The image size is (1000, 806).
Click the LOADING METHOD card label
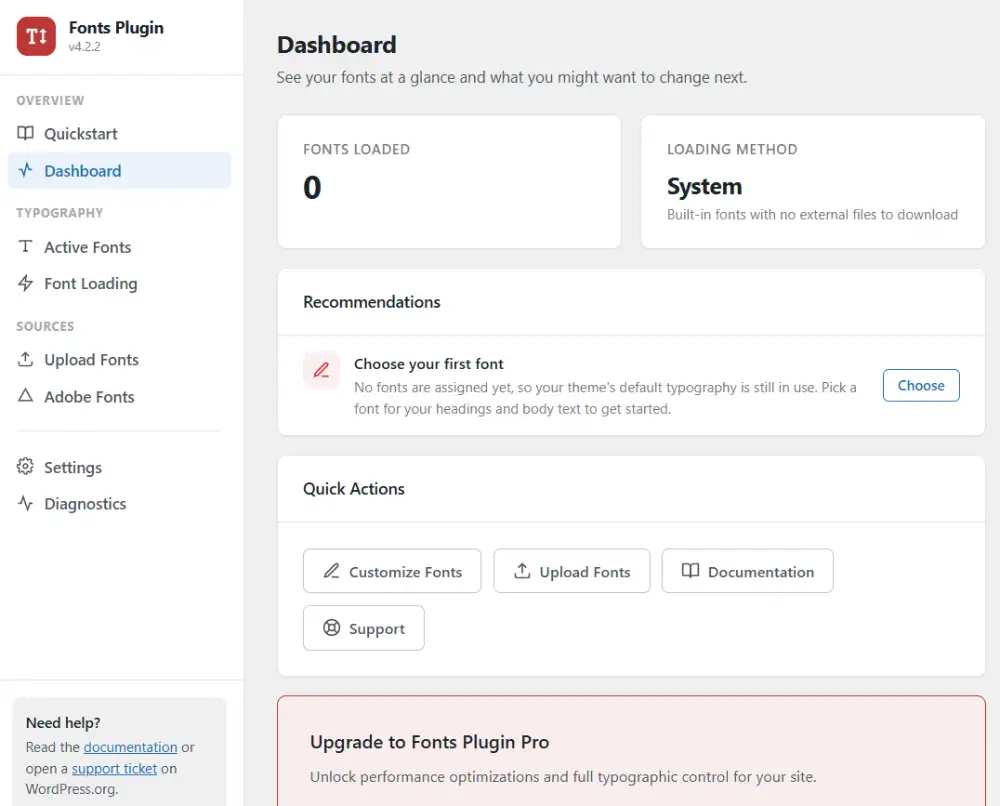(x=732, y=149)
